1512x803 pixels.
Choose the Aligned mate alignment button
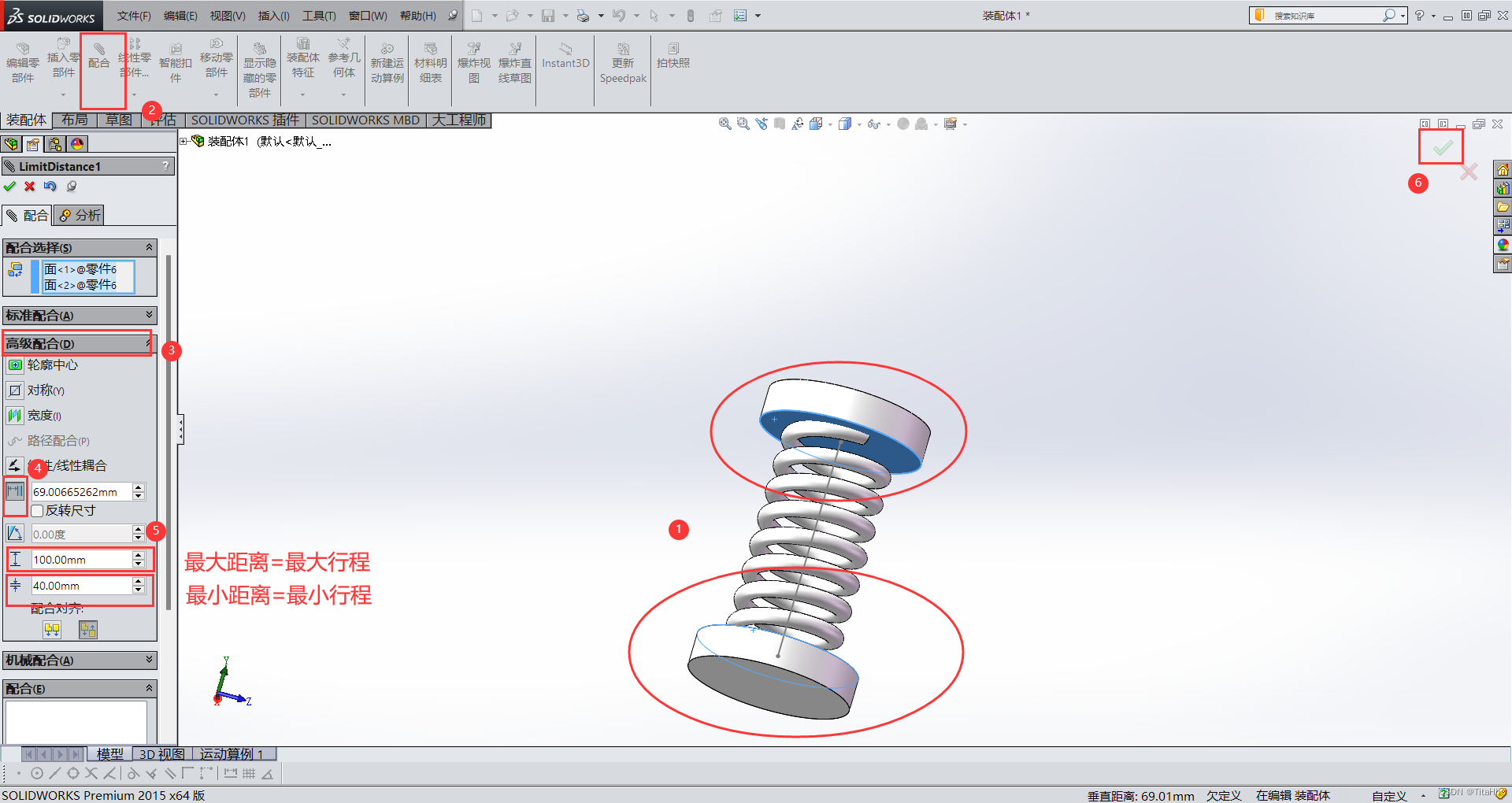point(52,630)
